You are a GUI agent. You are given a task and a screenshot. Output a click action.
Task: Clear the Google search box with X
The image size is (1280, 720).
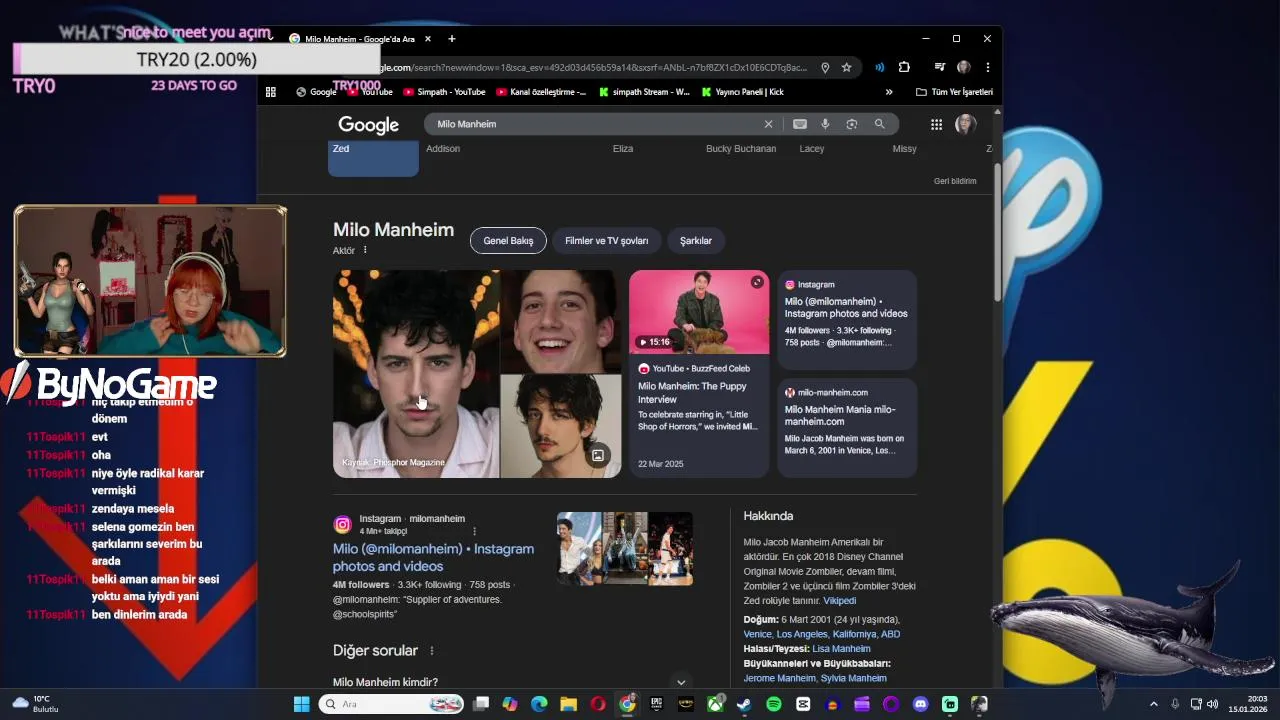coord(768,124)
